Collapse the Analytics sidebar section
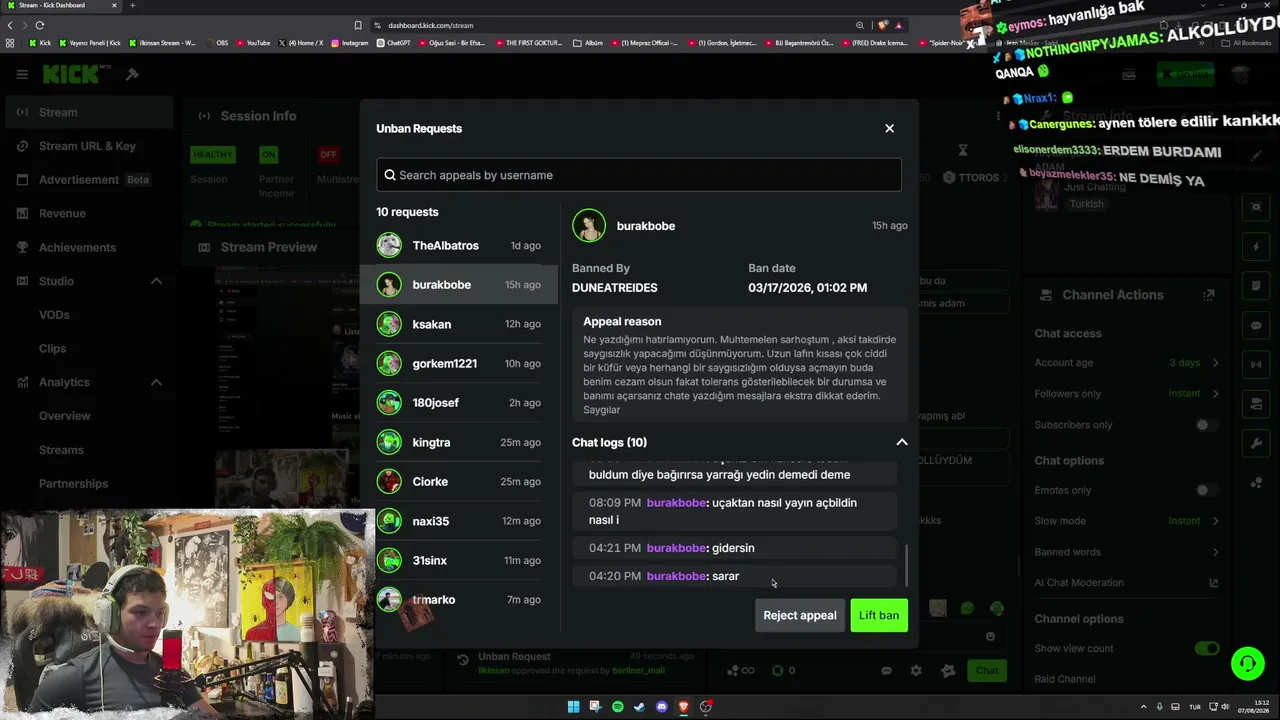Screen dimensions: 1280x720 coord(156,382)
